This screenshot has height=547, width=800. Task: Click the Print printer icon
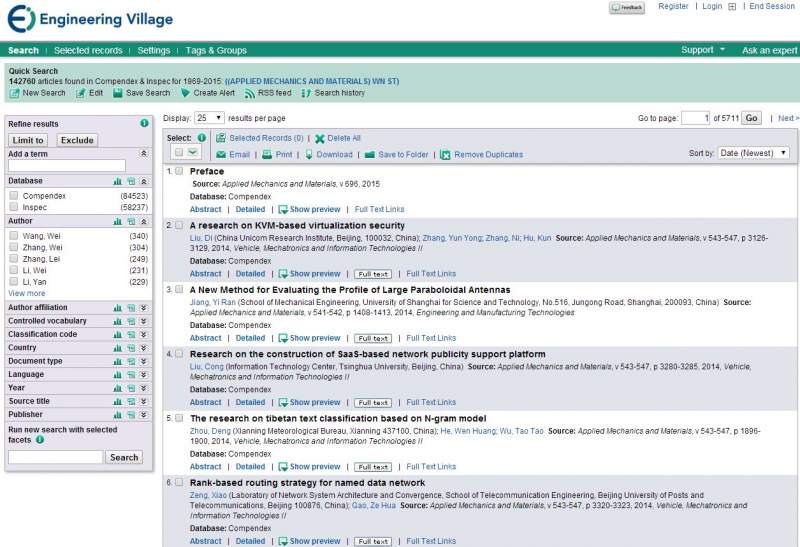tap(267, 155)
